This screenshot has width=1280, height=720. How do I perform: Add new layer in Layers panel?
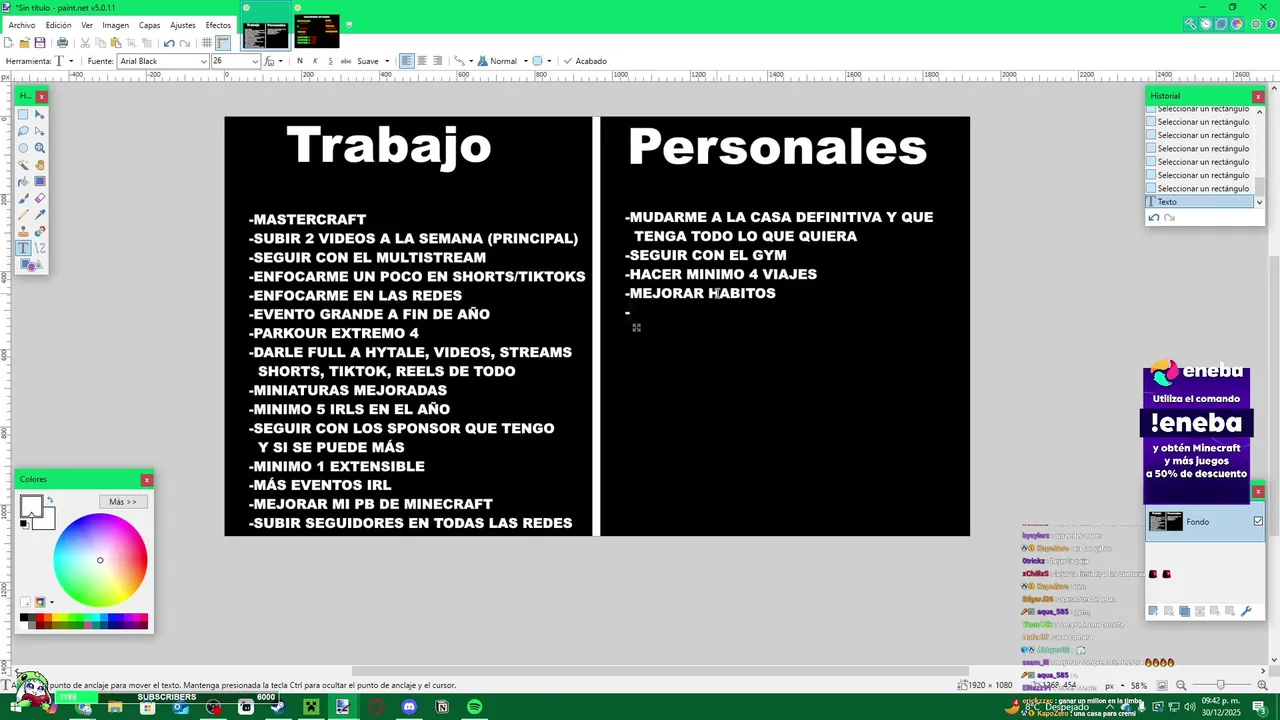(1153, 611)
